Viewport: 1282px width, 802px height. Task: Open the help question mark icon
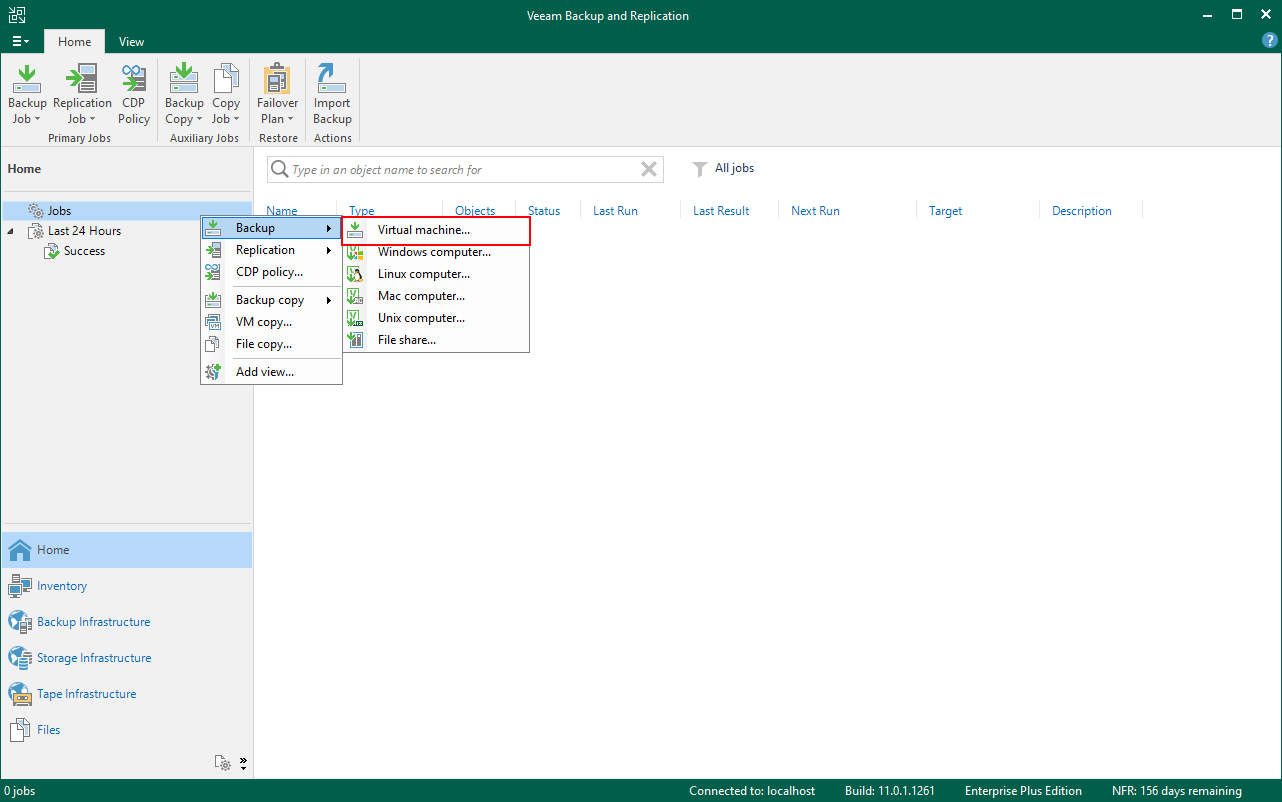click(1270, 41)
